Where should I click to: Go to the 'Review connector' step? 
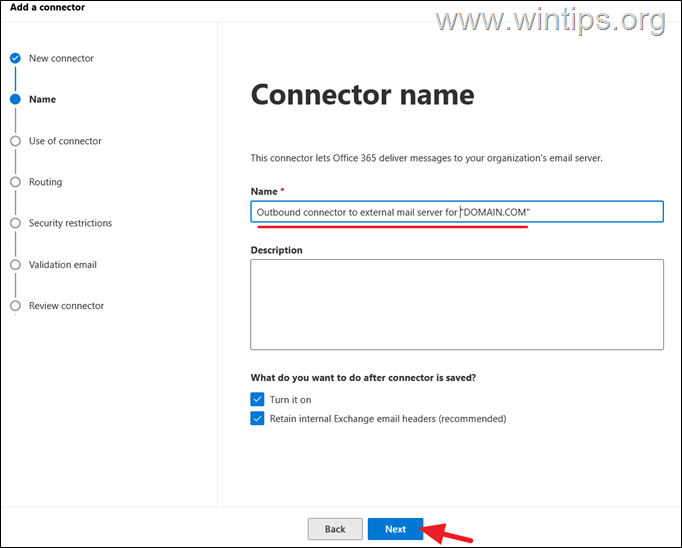point(66,306)
